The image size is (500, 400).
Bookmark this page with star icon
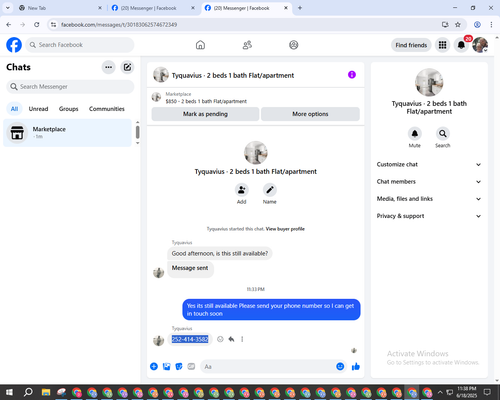(x=458, y=25)
